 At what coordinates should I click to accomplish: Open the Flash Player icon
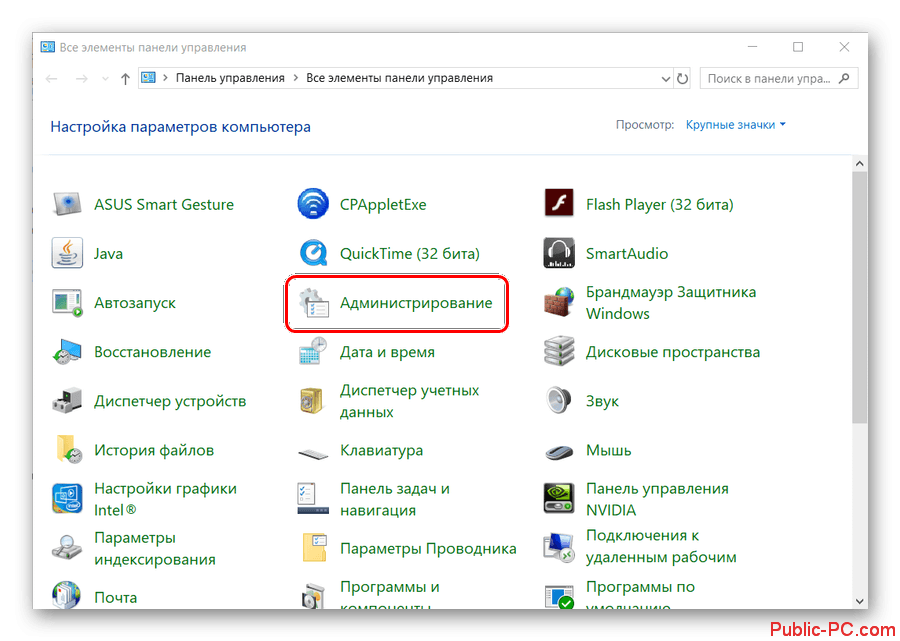pos(558,203)
